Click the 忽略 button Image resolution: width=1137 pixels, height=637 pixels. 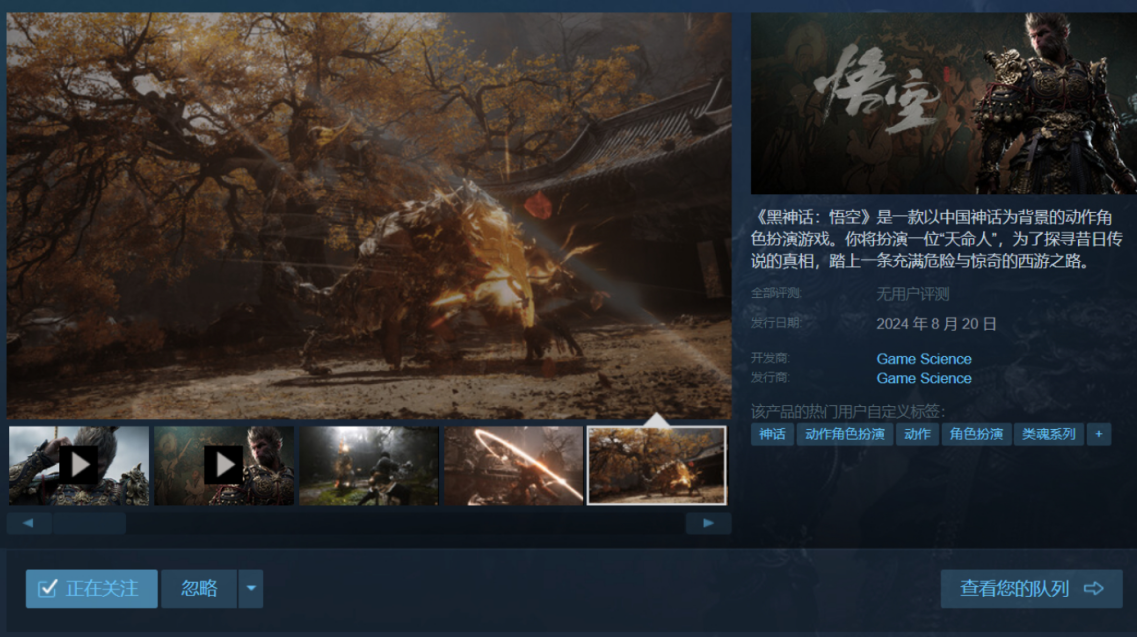coord(199,589)
